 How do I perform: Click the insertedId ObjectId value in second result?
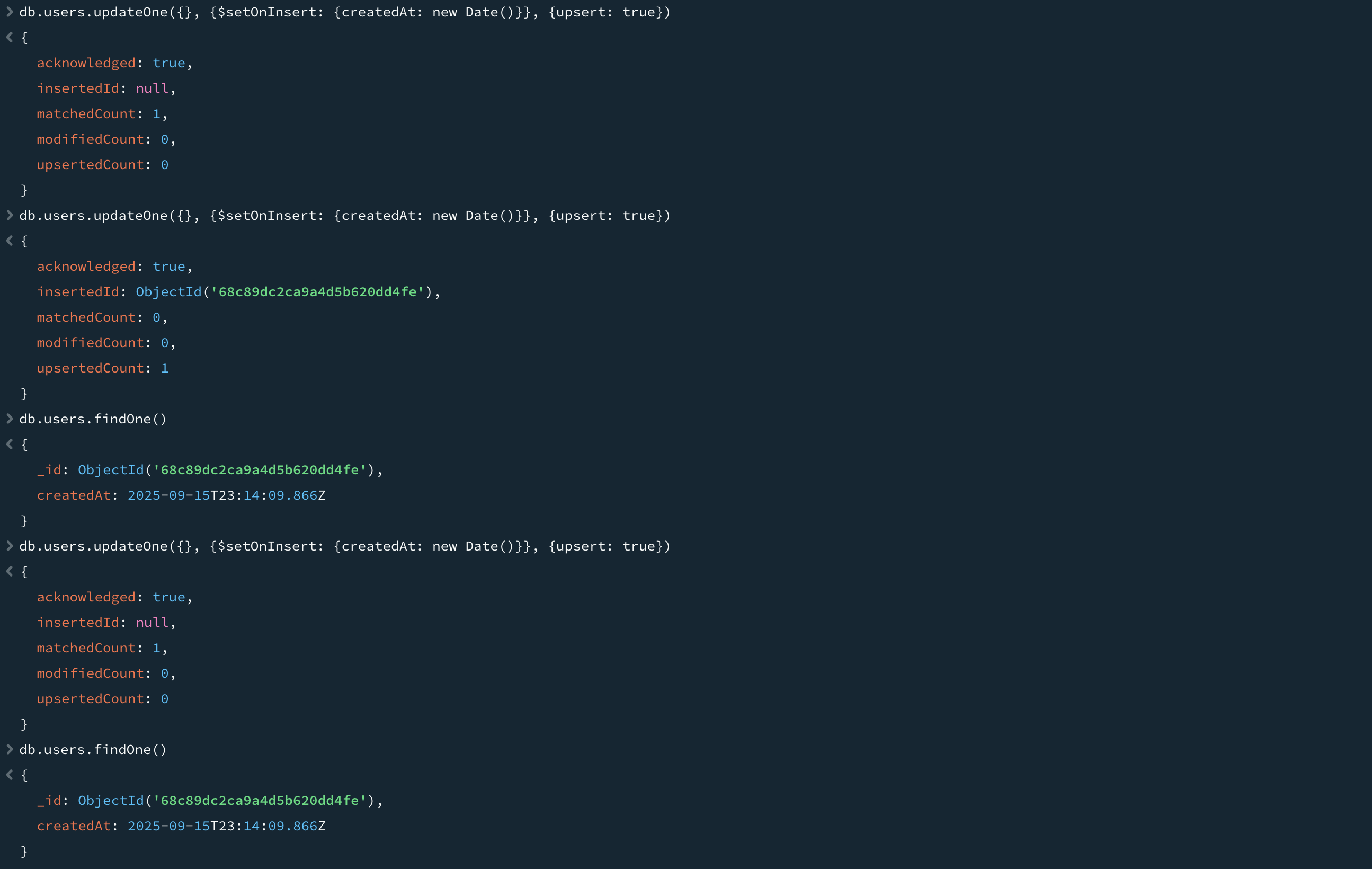click(288, 292)
